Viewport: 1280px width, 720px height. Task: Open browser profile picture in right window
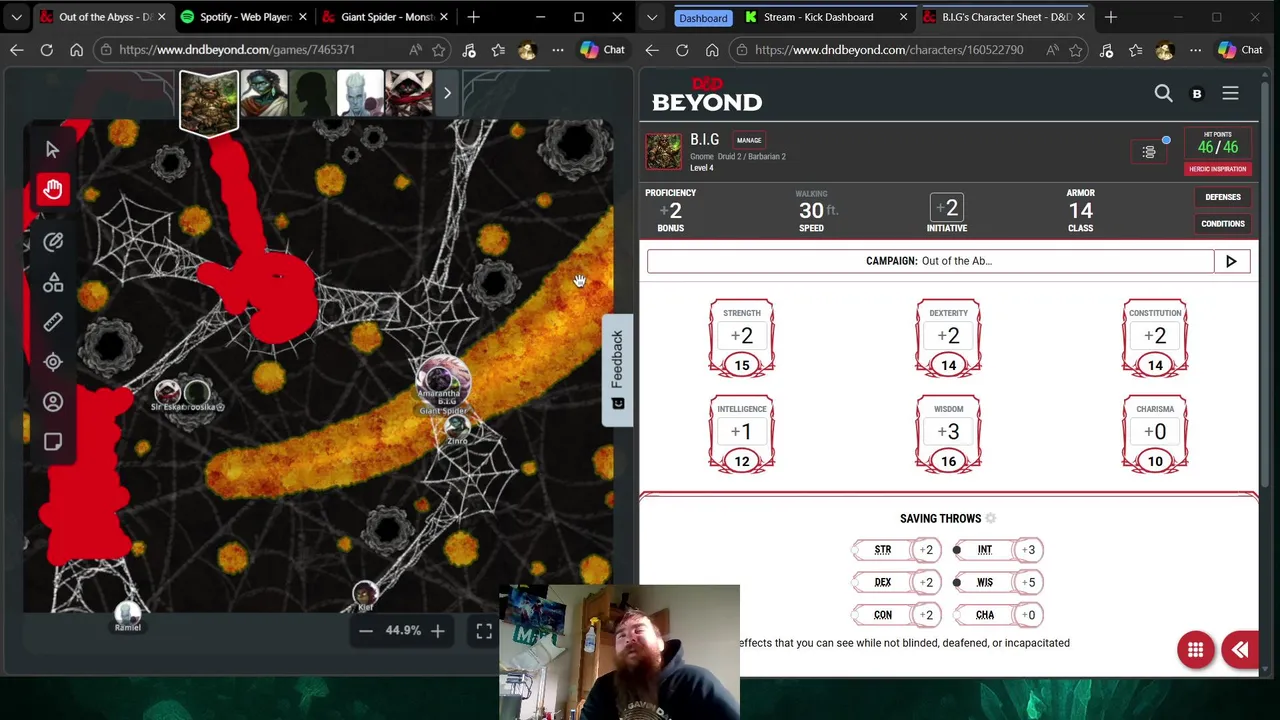(1164, 50)
